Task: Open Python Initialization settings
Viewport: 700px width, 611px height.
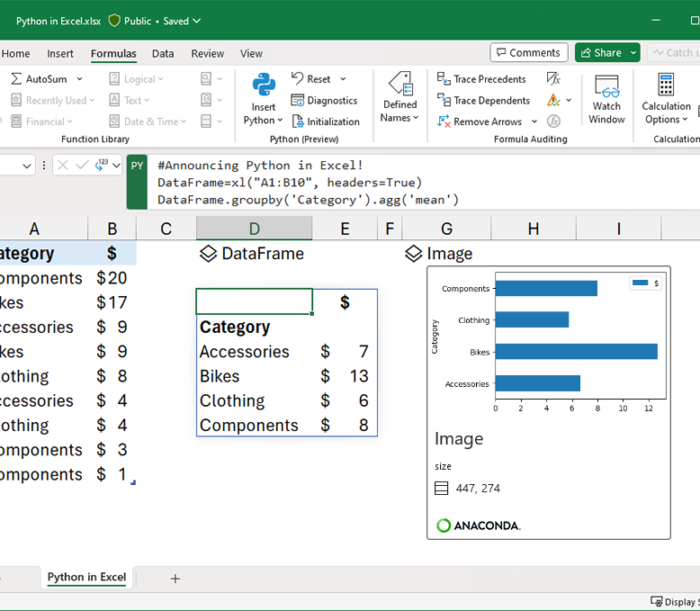Action: tap(325, 121)
